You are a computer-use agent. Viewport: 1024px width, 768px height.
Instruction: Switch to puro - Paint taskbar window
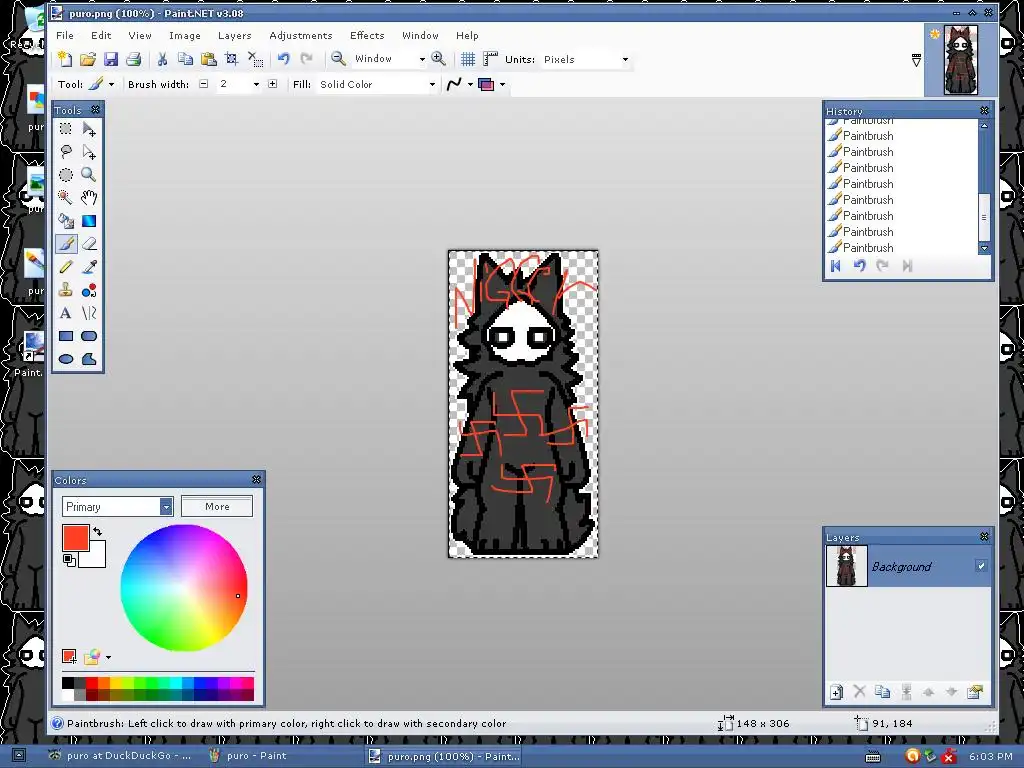pyautogui.click(x=248, y=756)
